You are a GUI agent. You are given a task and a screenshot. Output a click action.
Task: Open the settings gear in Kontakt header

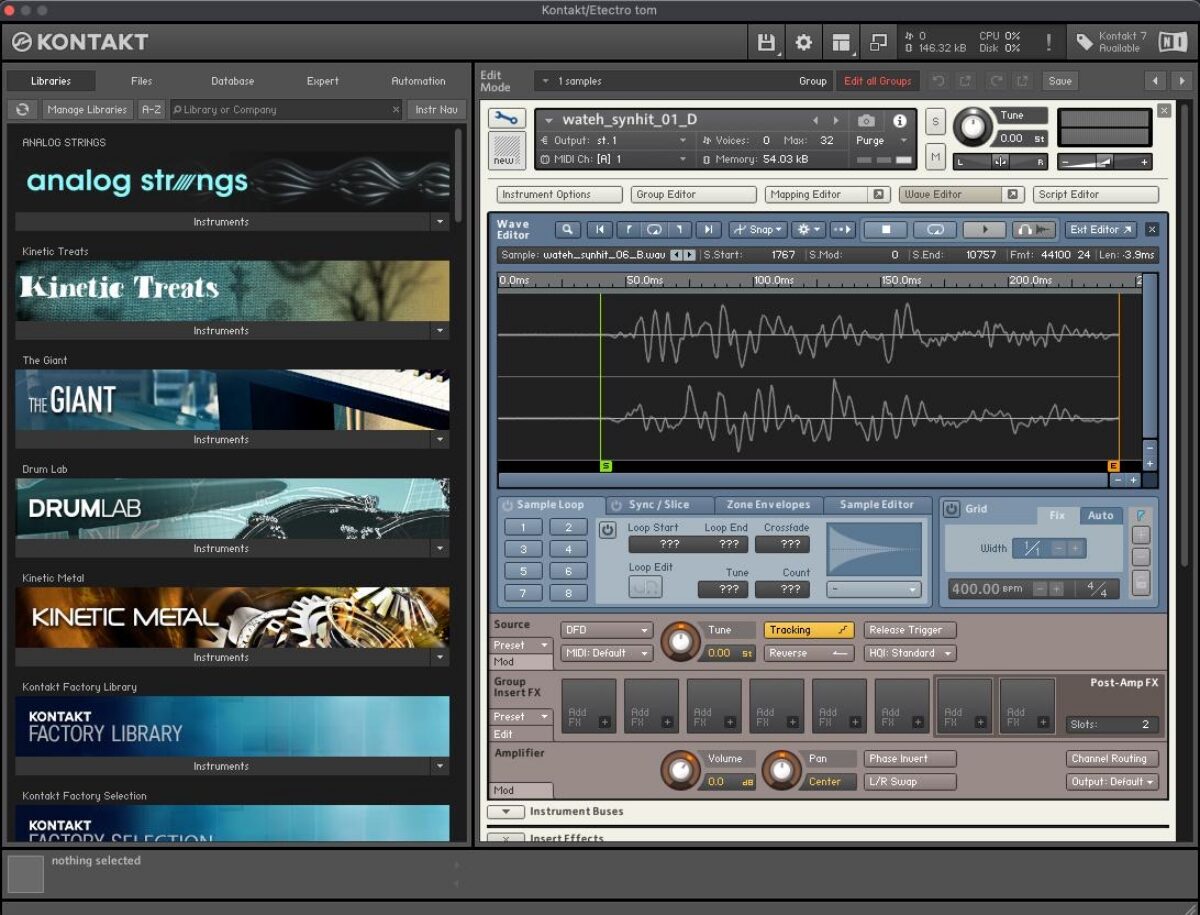coord(803,42)
